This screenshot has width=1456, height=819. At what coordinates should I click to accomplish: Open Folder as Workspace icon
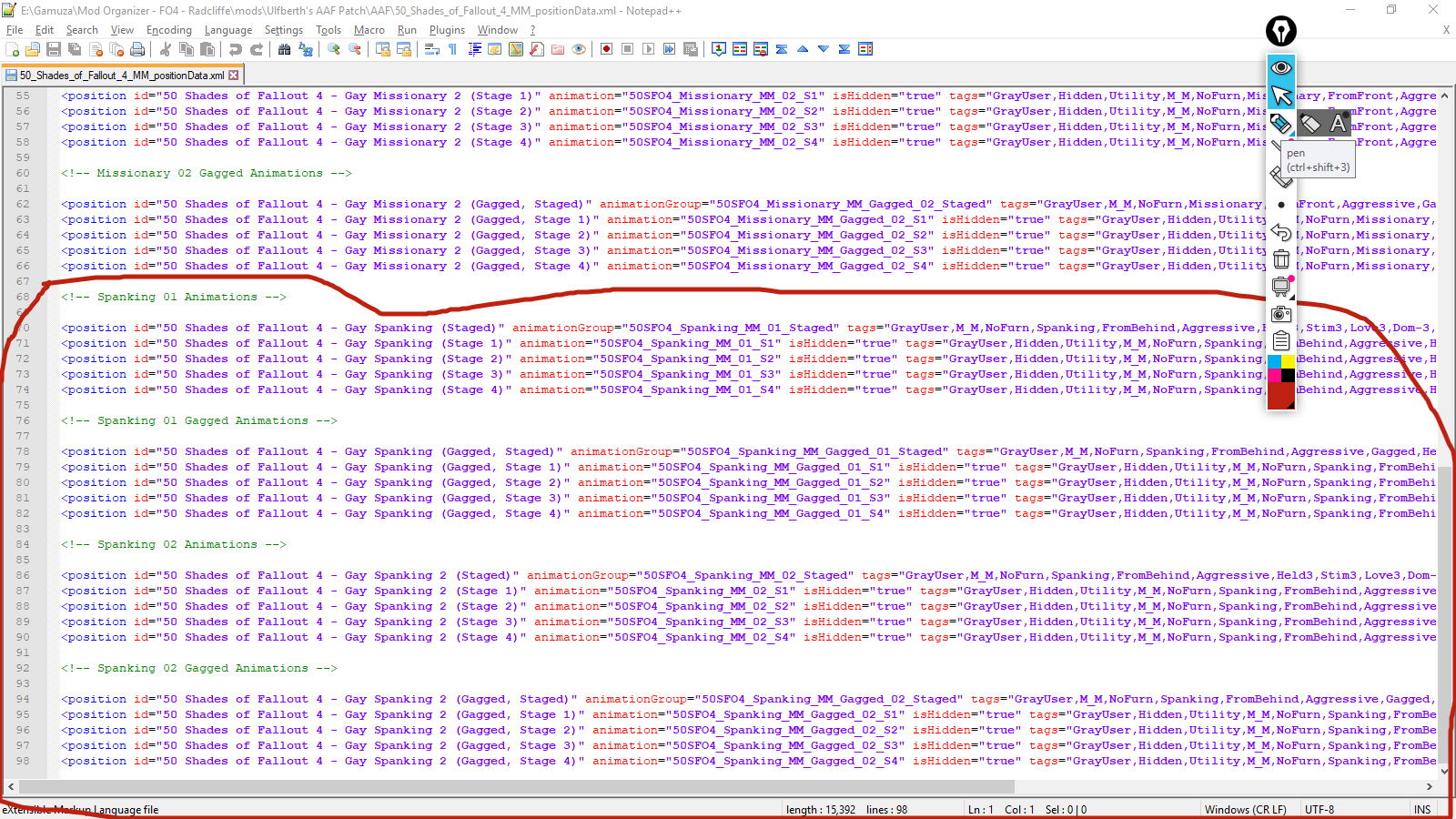pyautogui.click(x=558, y=49)
